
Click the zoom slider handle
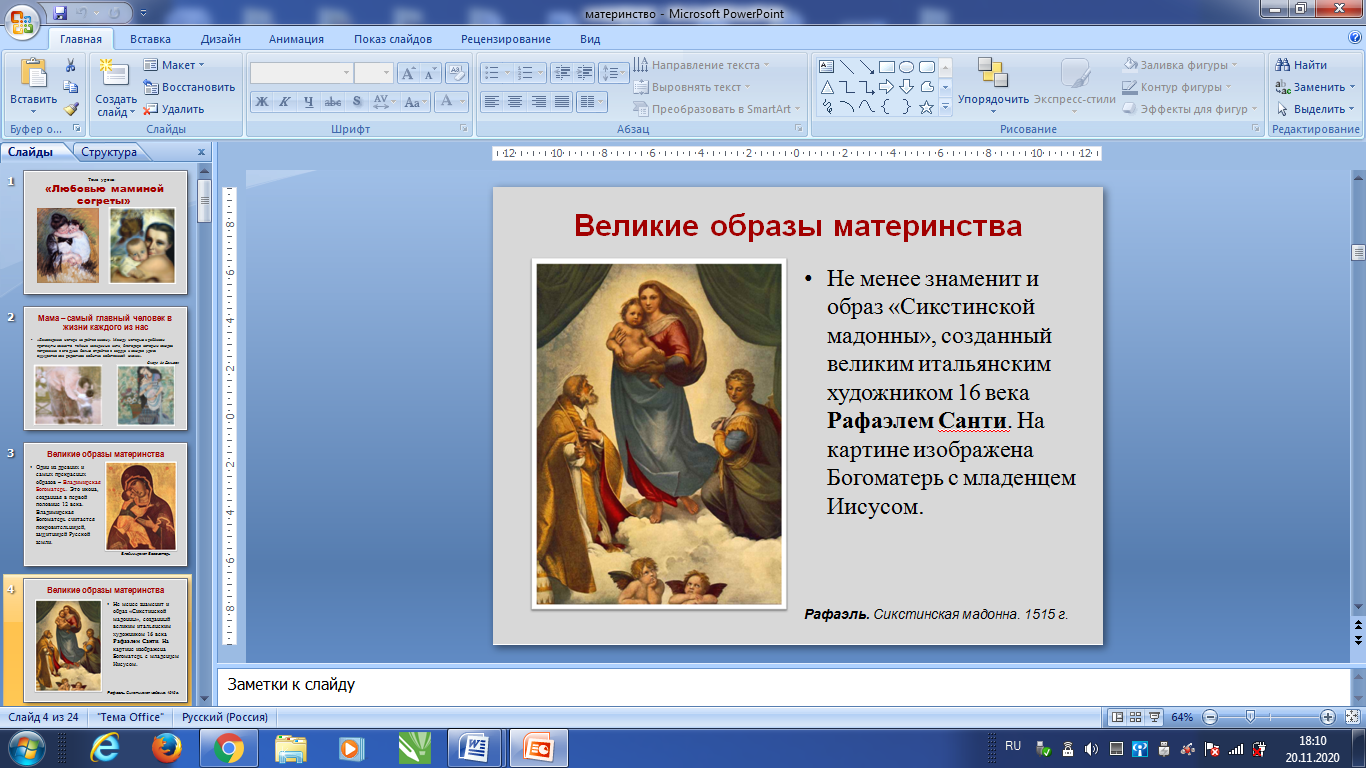[1250, 717]
